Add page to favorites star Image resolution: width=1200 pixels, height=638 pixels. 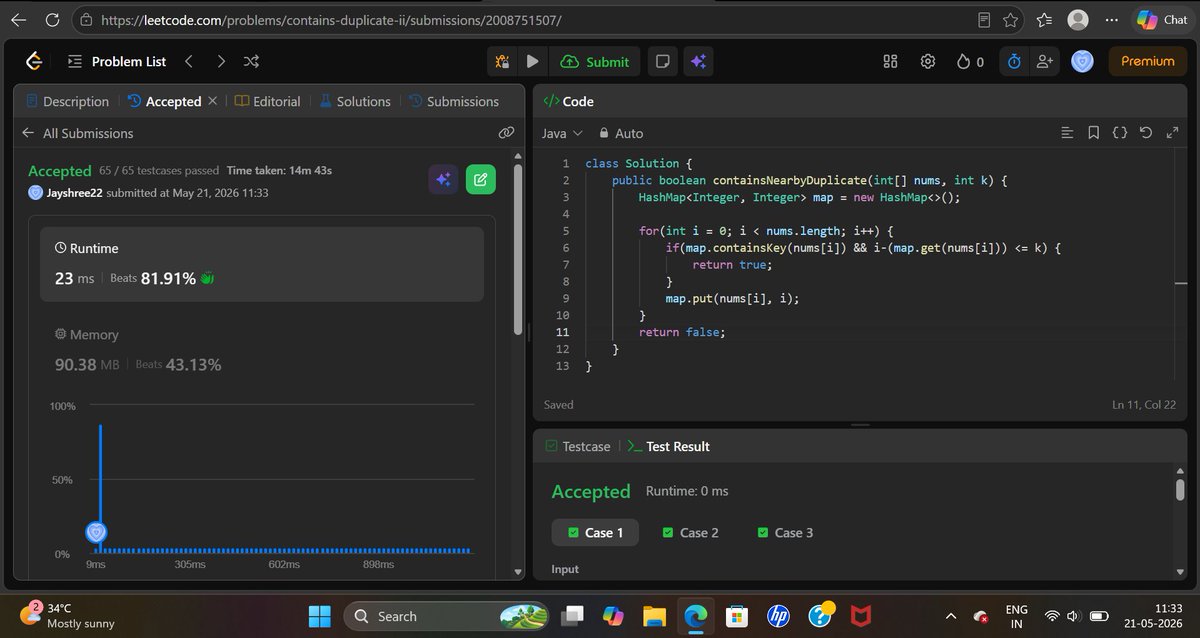1011,19
